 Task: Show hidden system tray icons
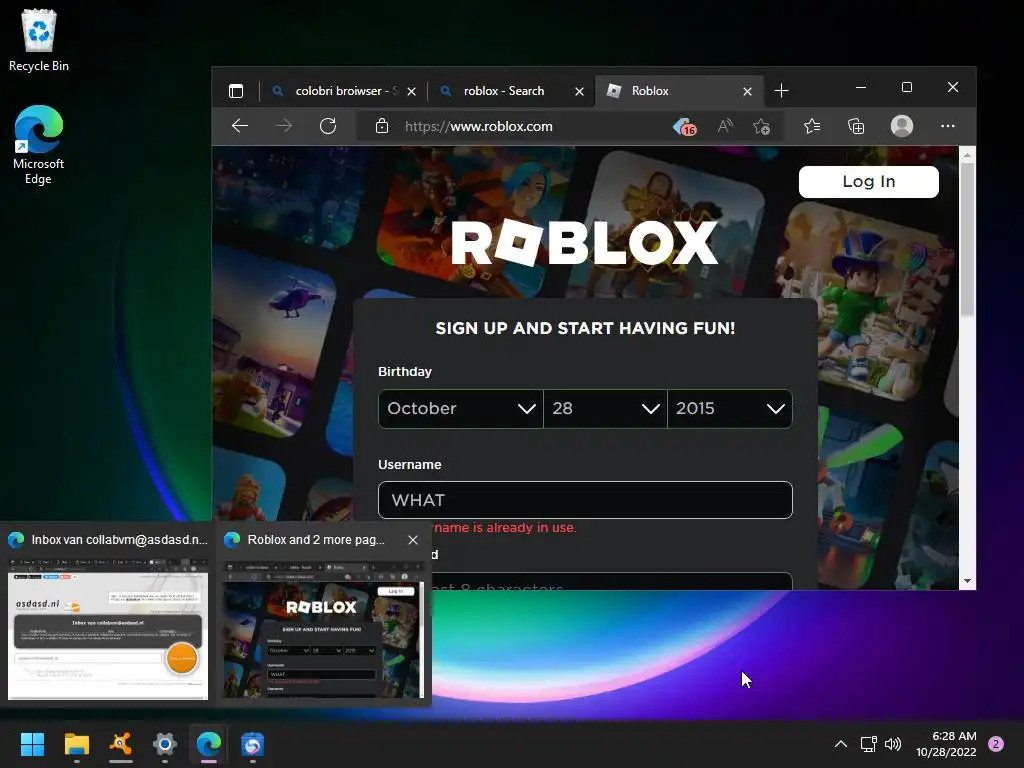pyautogui.click(x=841, y=744)
